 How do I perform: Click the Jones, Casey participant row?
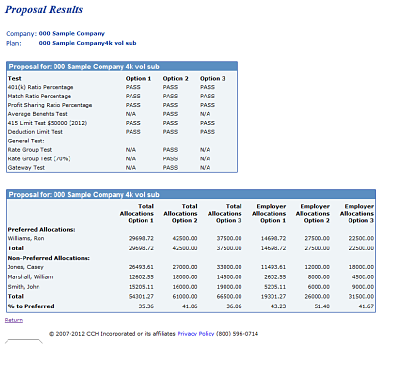191,267
